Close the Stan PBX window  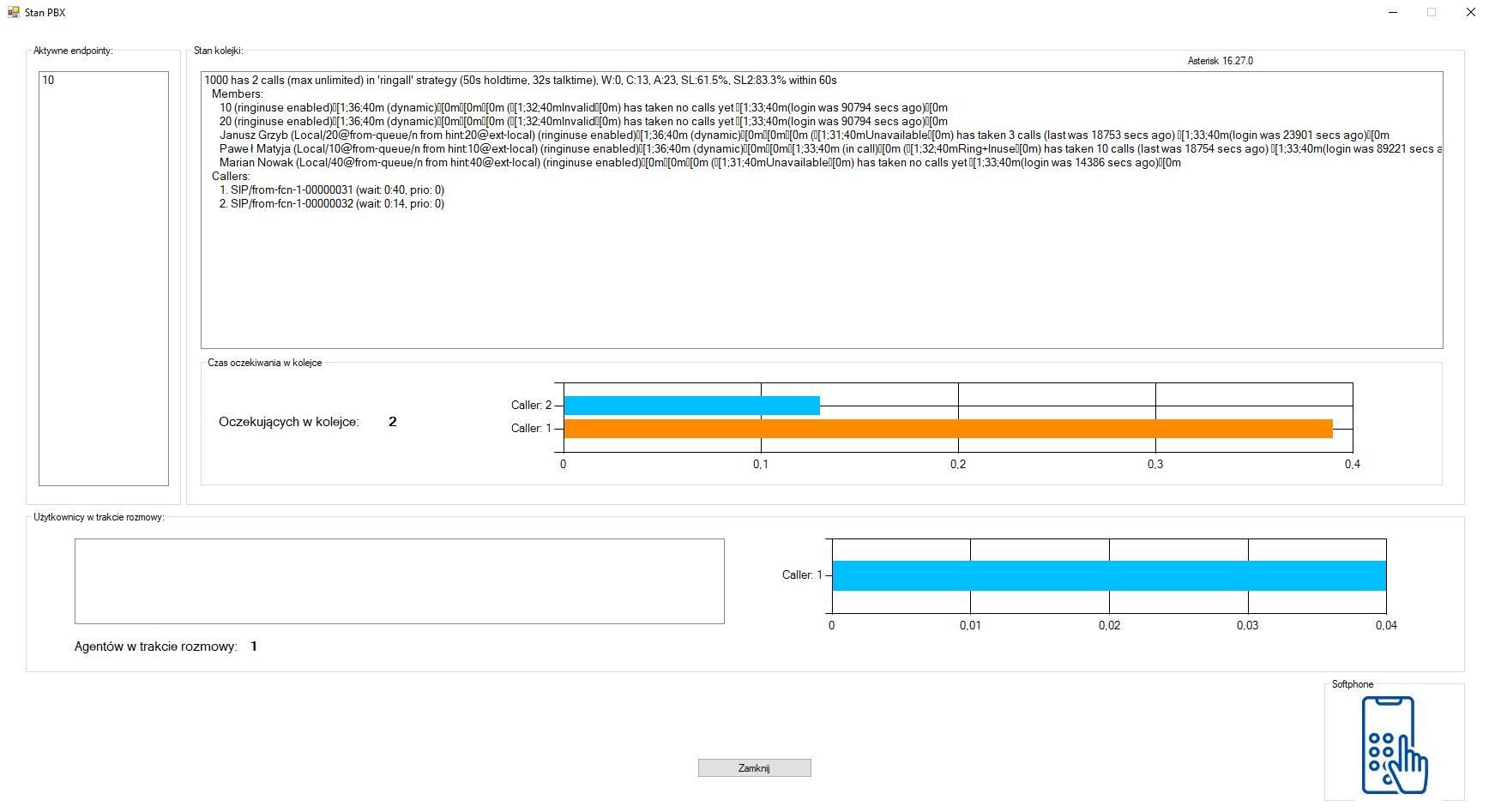click(x=1469, y=12)
